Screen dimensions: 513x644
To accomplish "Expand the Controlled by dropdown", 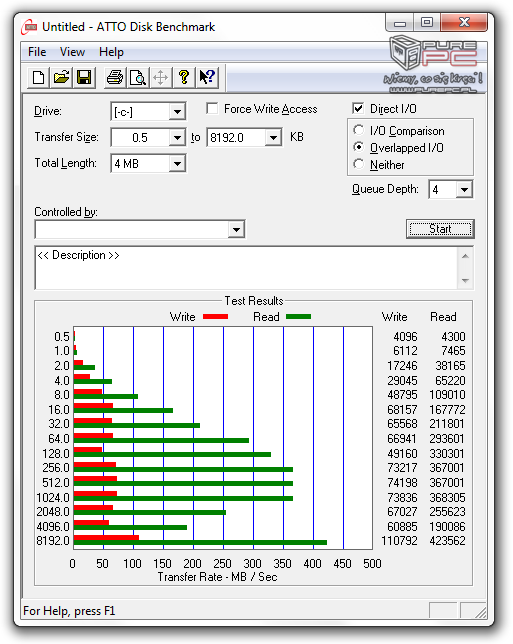I will click(x=236, y=229).
